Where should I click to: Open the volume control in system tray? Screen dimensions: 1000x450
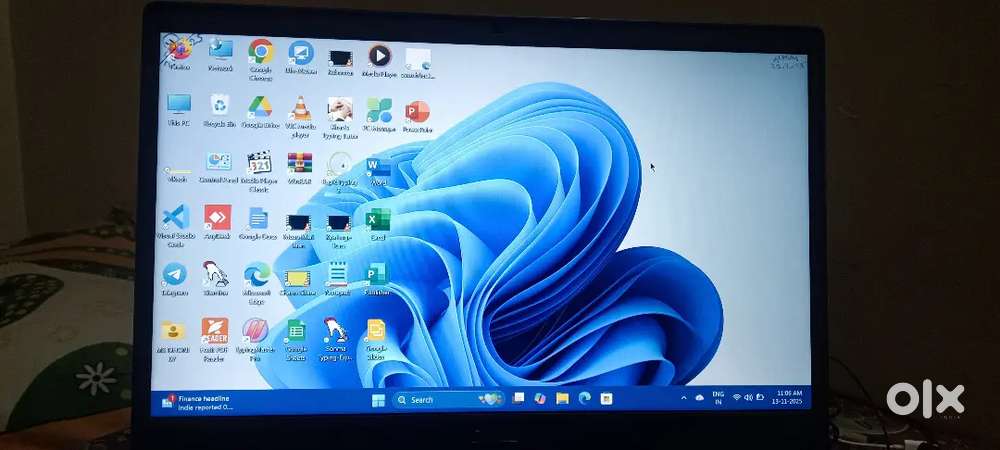(x=748, y=397)
